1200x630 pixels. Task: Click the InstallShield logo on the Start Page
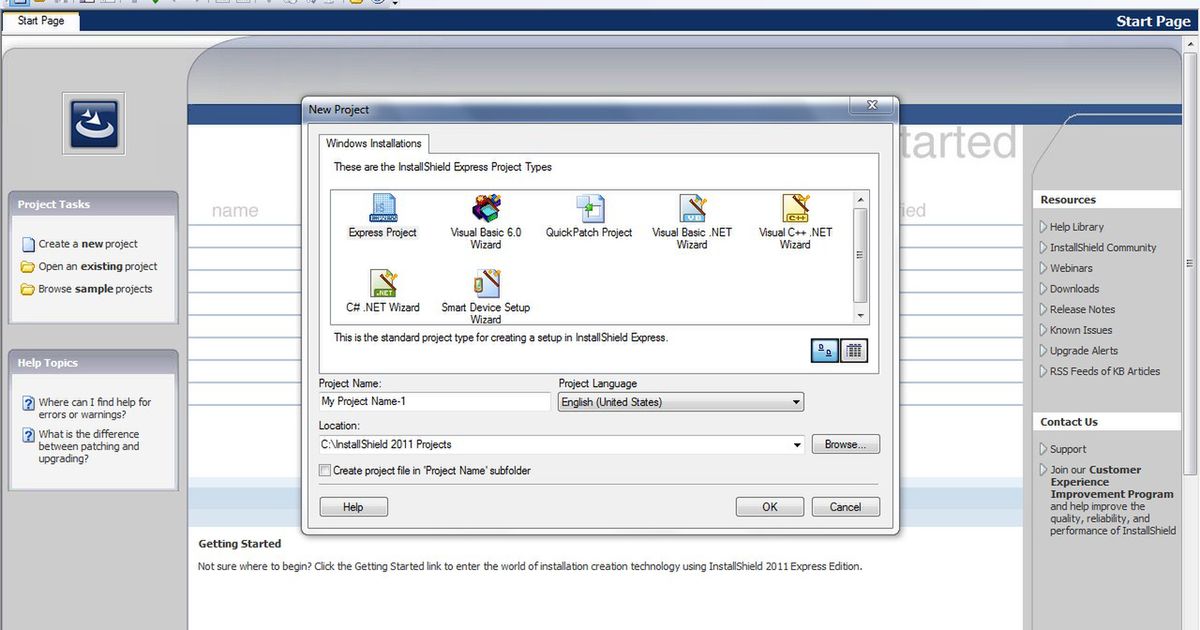point(93,123)
